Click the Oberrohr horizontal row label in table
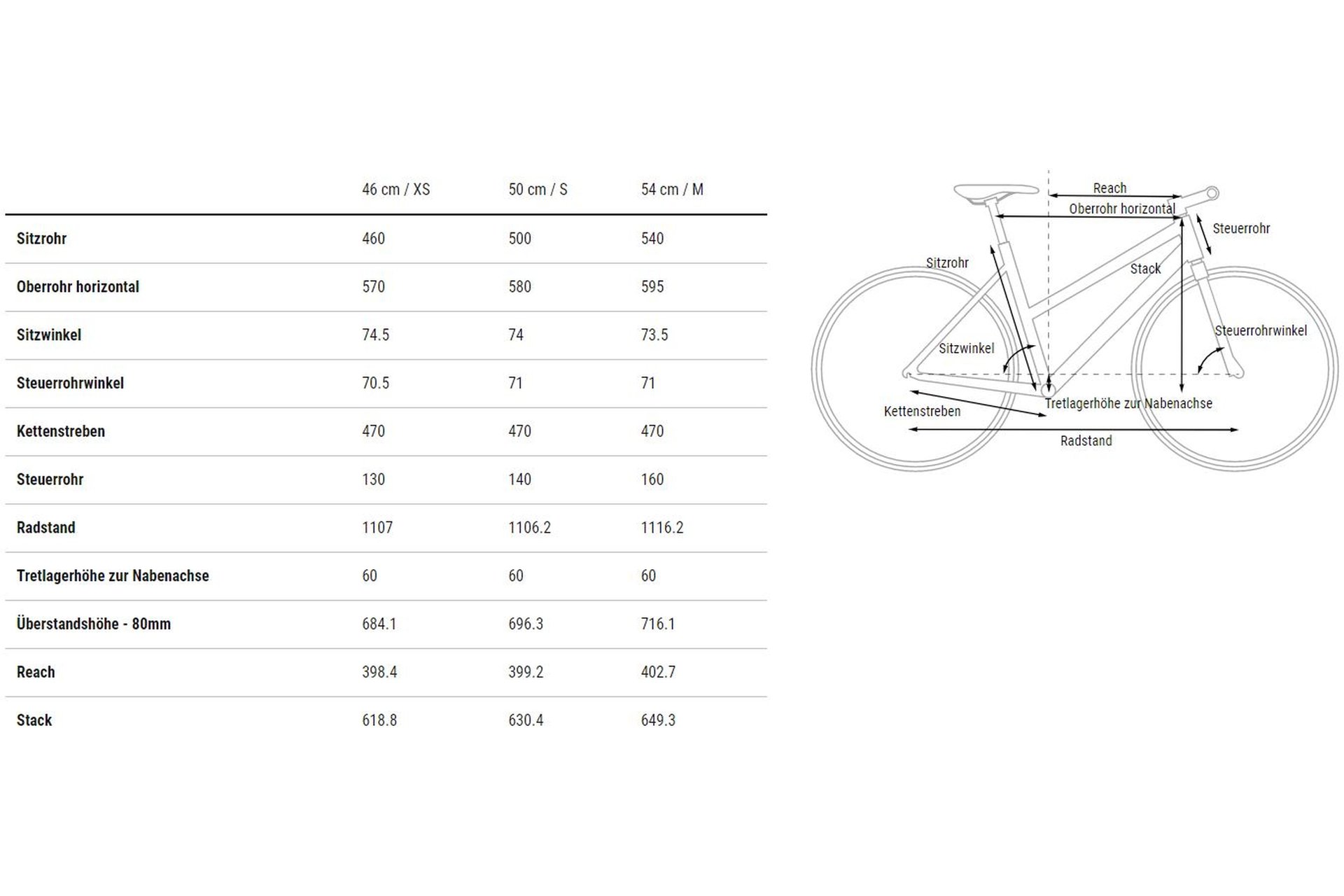This screenshot has height=896, width=1344. [x=78, y=286]
